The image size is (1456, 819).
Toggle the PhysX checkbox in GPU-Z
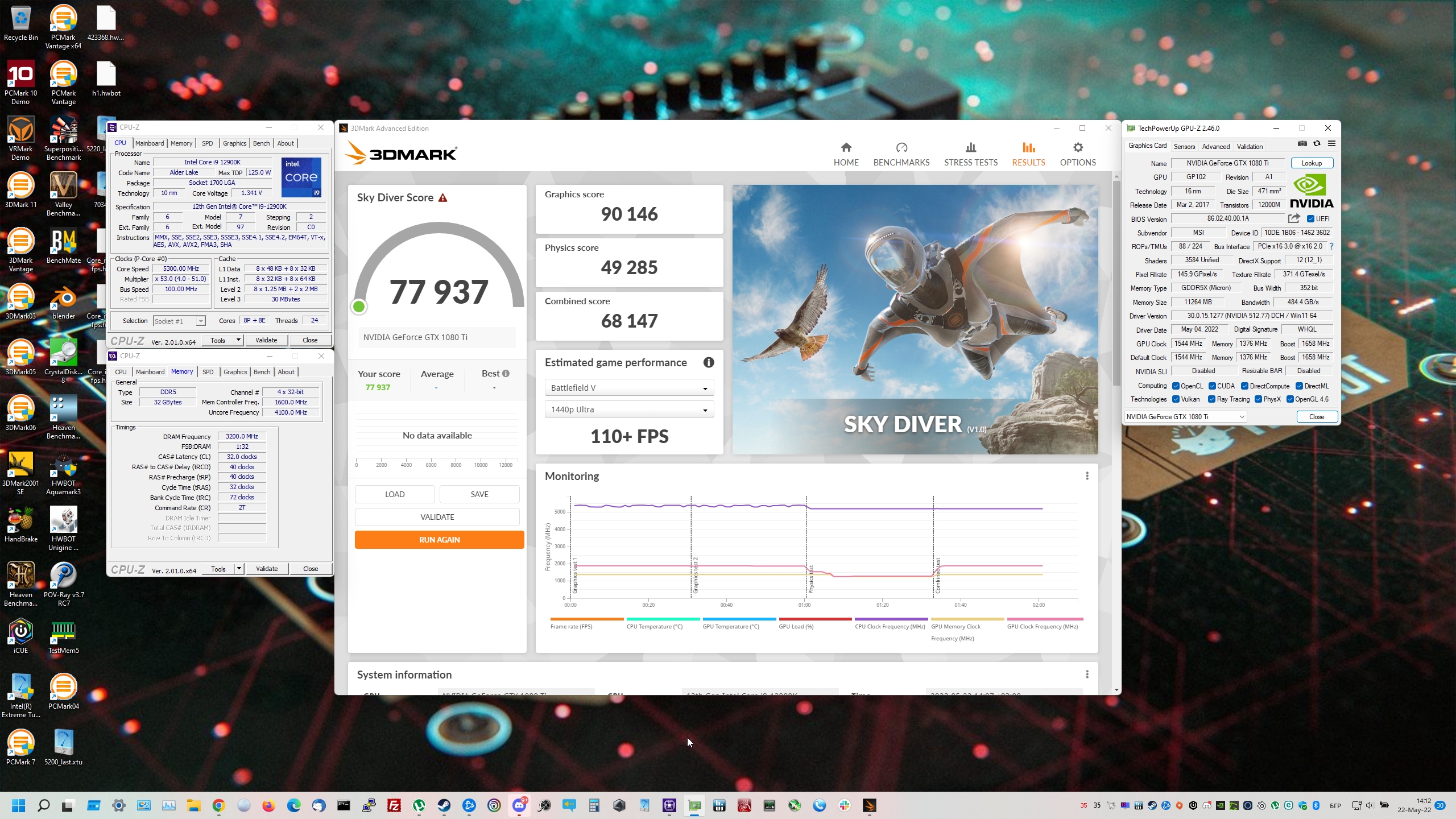1259,399
